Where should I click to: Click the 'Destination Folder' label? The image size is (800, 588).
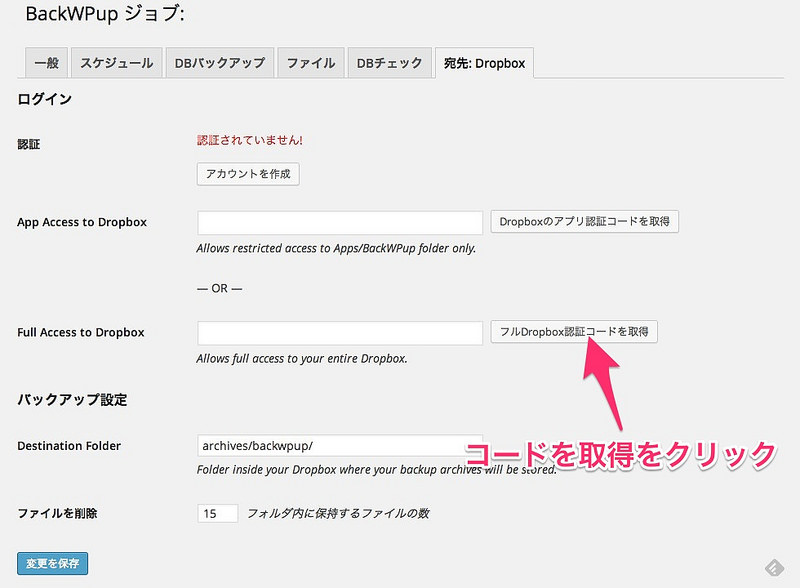click(69, 446)
